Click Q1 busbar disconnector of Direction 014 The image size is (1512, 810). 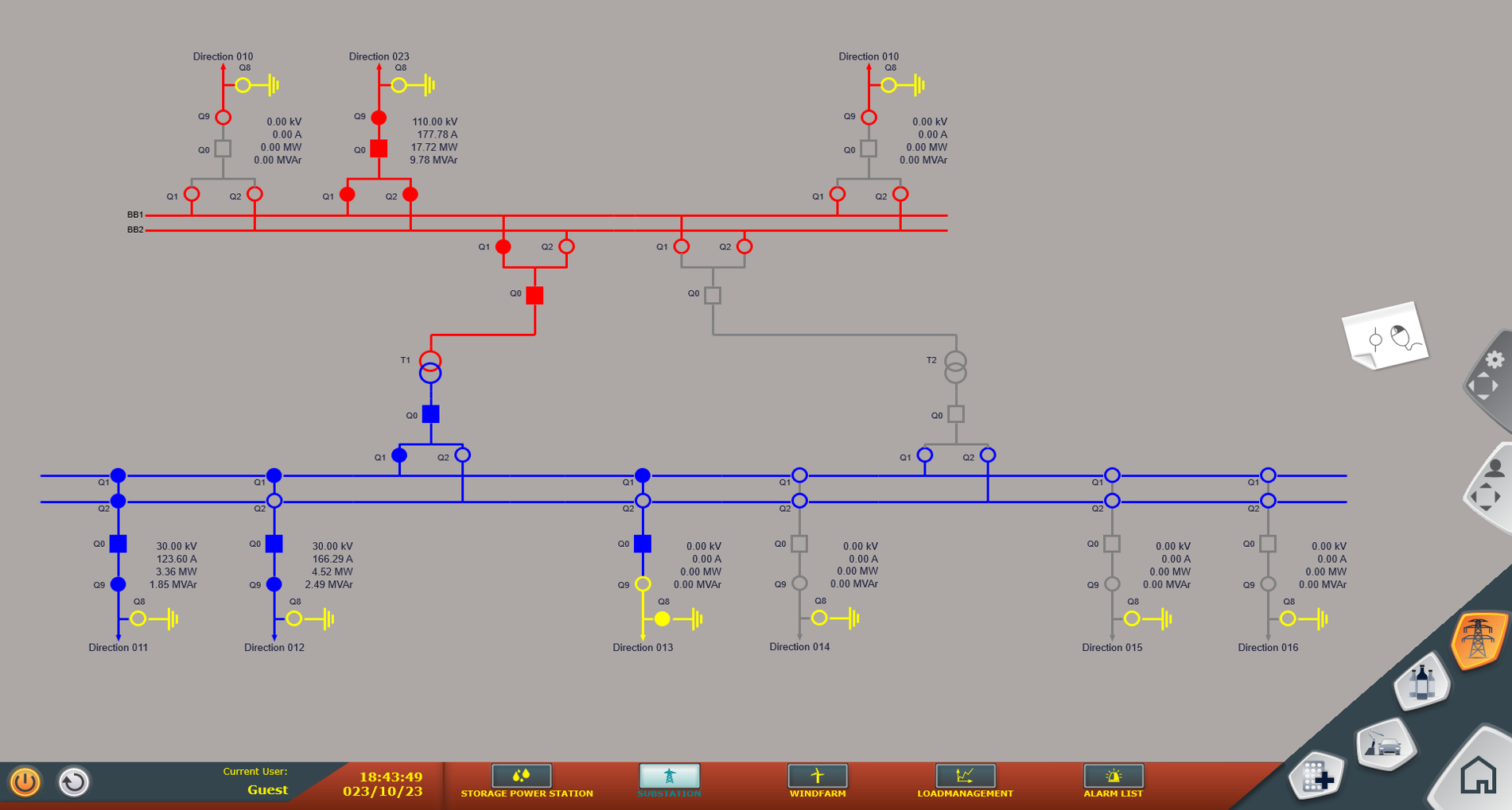(x=800, y=475)
